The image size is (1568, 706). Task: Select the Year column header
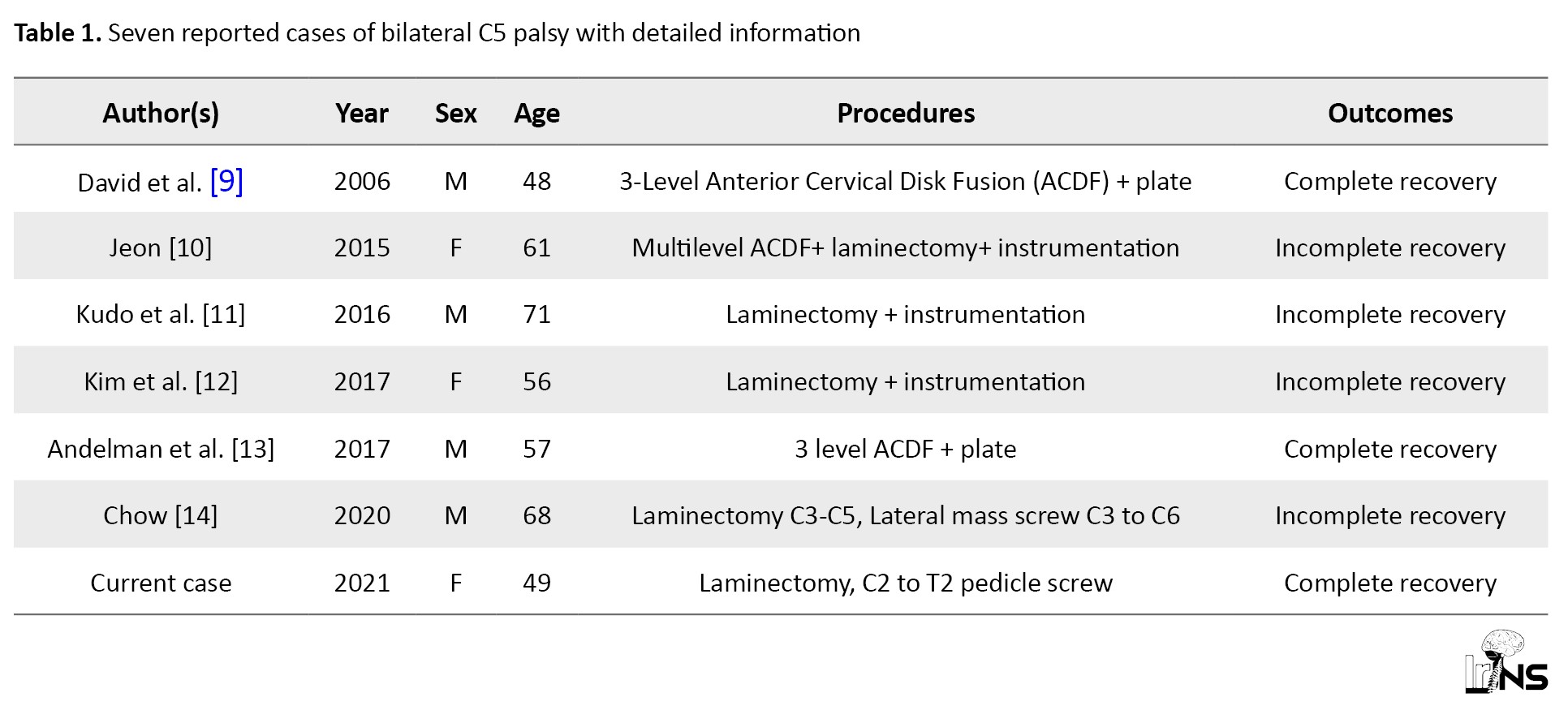click(362, 113)
